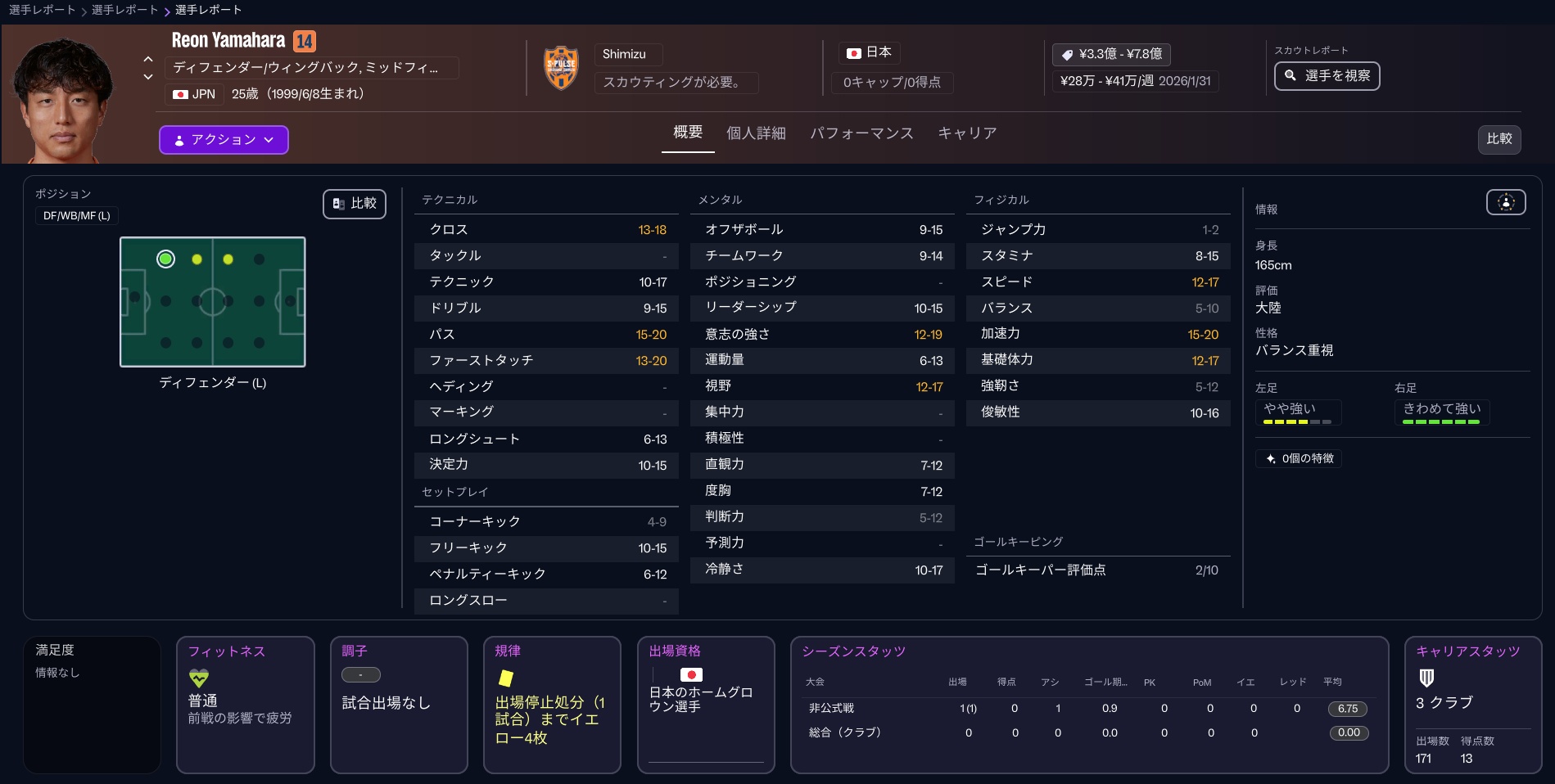Click the Japan flag next to 日本
The width and height of the screenshot is (1555, 784).
pyautogui.click(x=853, y=53)
